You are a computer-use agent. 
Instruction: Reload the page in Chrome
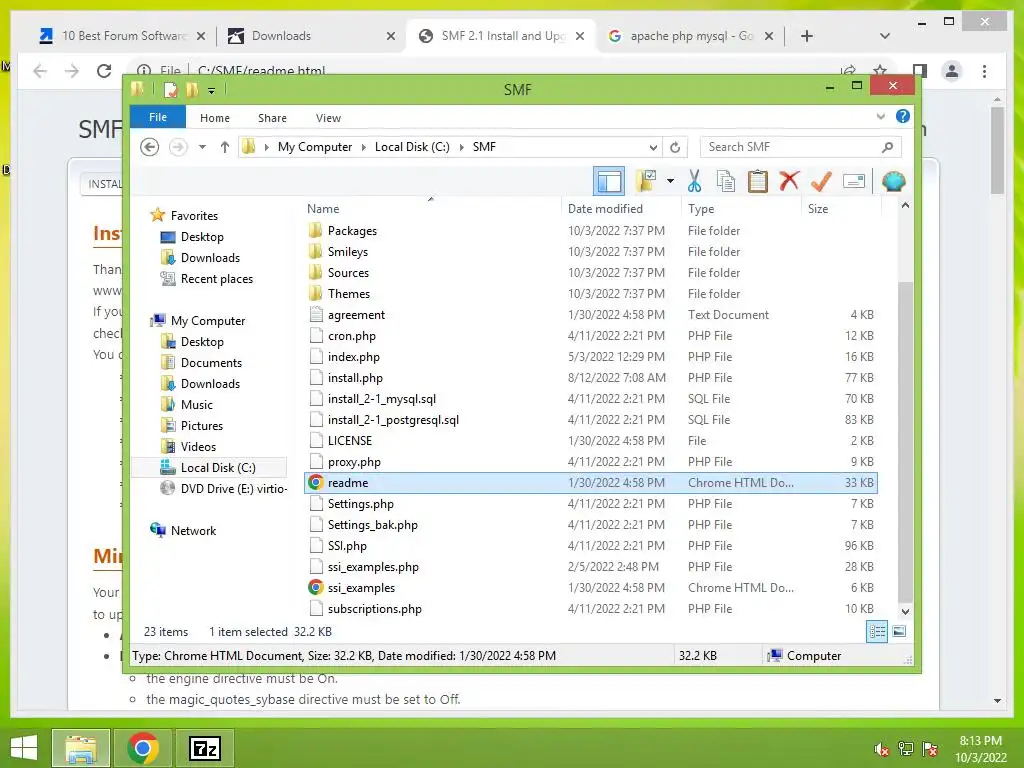[104, 71]
